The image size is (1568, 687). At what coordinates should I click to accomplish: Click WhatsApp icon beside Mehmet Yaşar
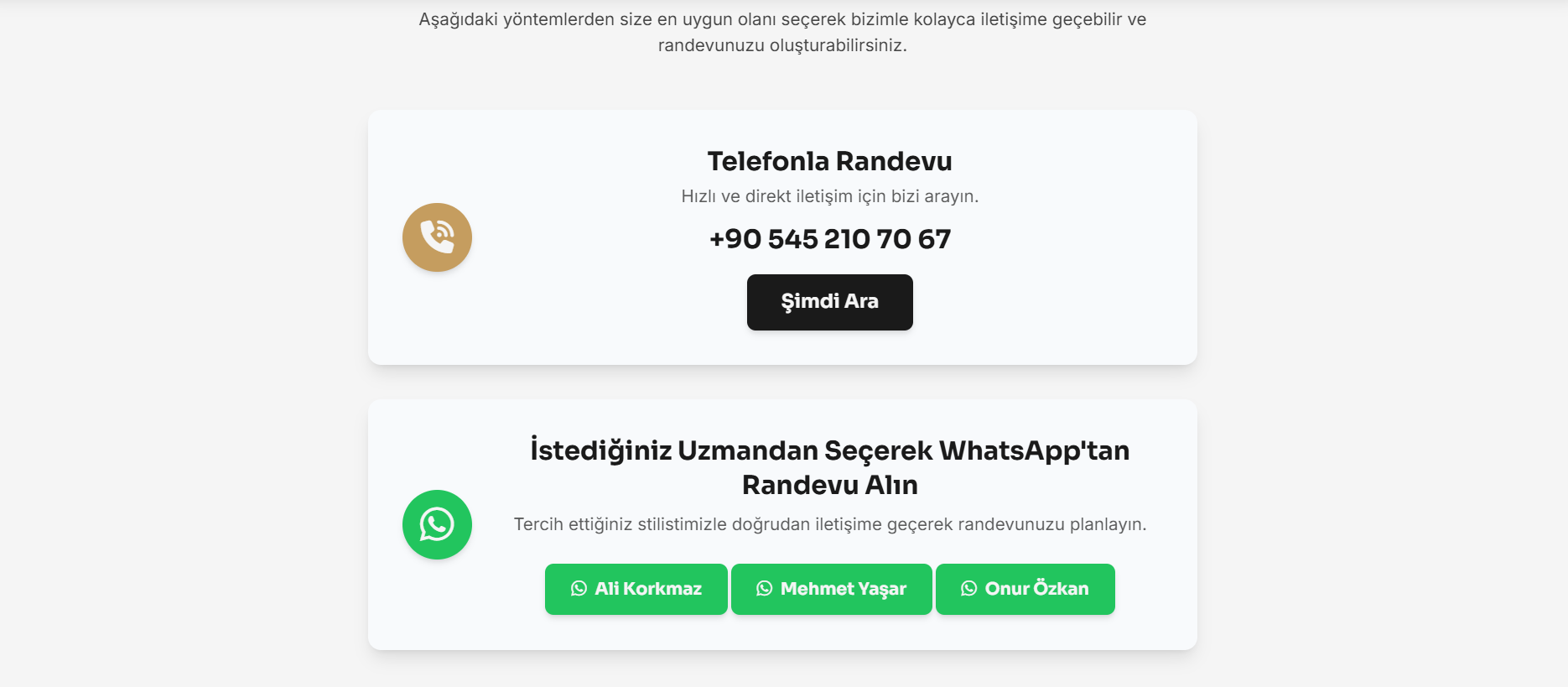pos(764,589)
